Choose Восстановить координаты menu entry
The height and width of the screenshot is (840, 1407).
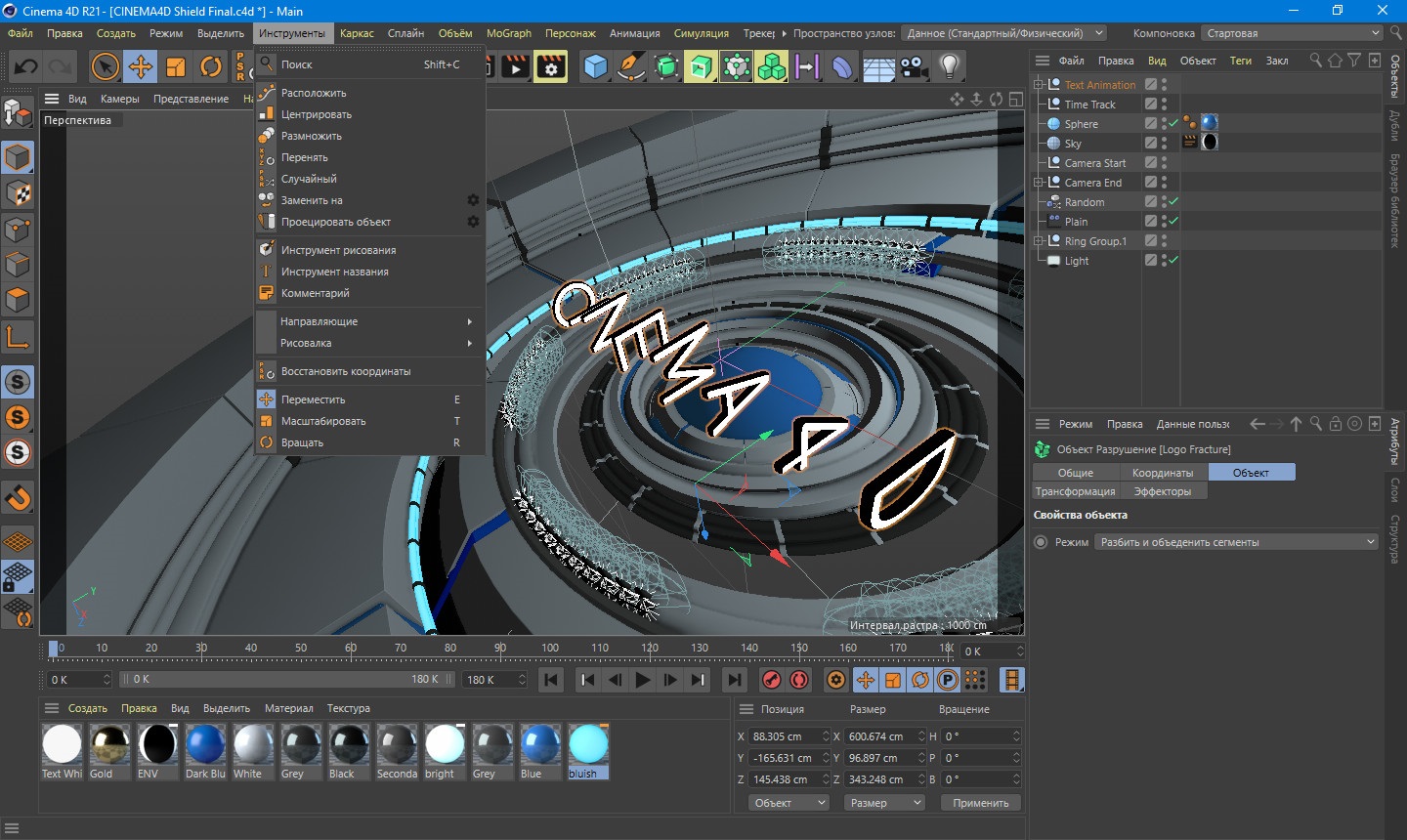369,371
